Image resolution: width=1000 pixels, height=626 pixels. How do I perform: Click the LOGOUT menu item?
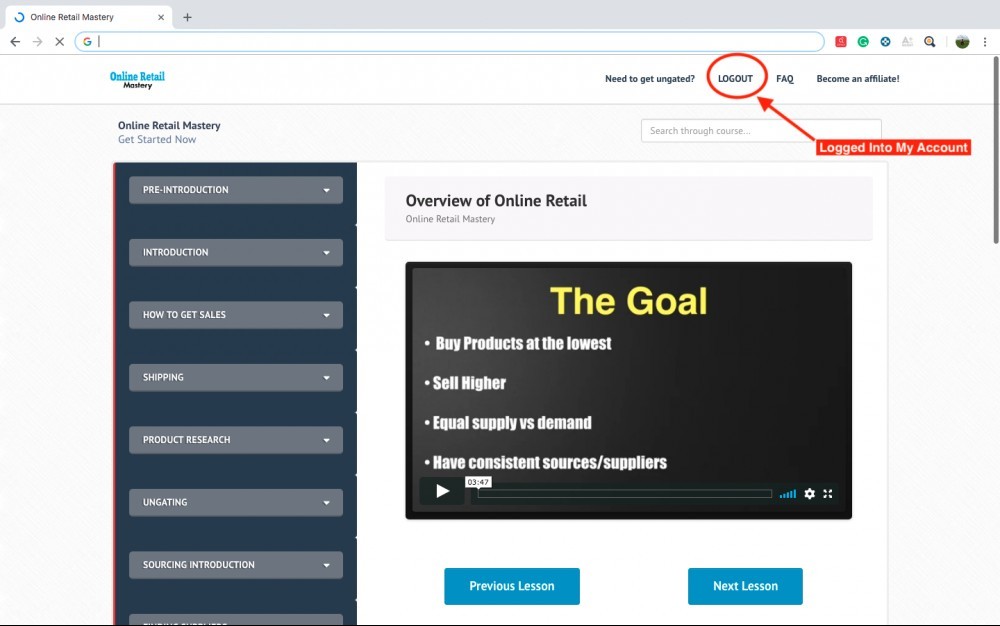[x=735, y=78]
